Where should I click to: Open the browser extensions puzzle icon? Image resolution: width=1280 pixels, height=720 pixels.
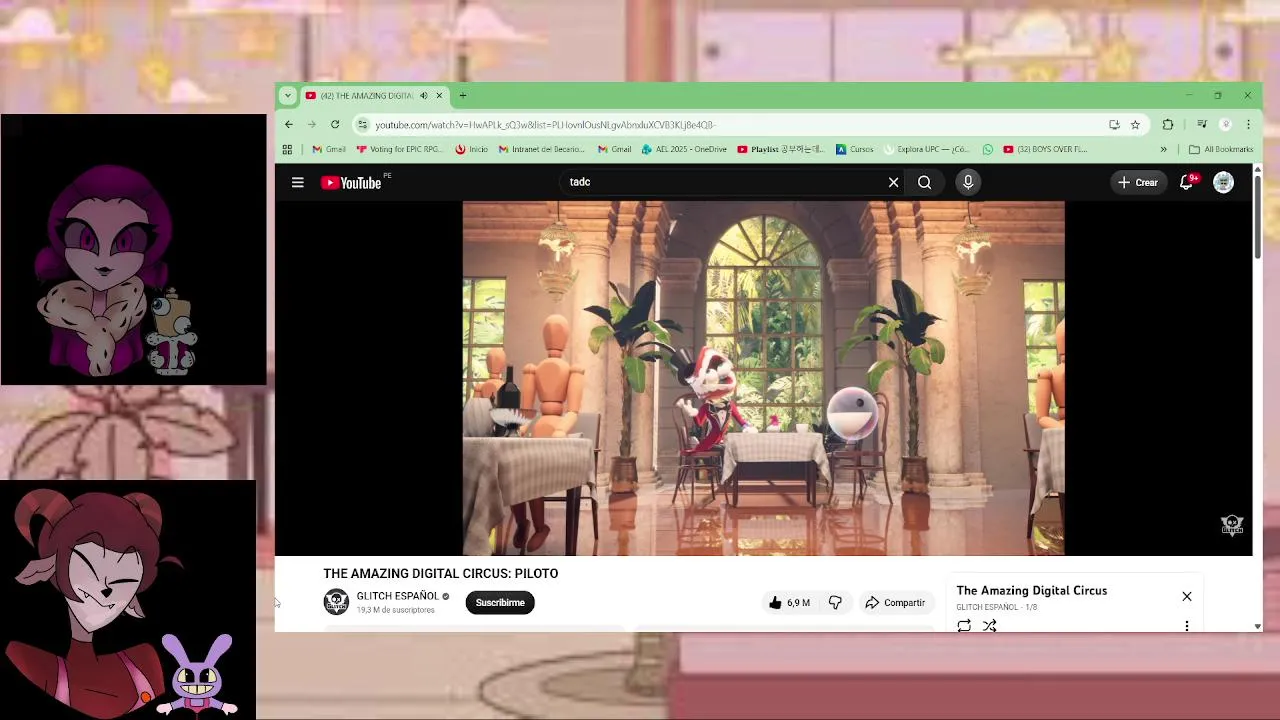tap(1168, 125)
